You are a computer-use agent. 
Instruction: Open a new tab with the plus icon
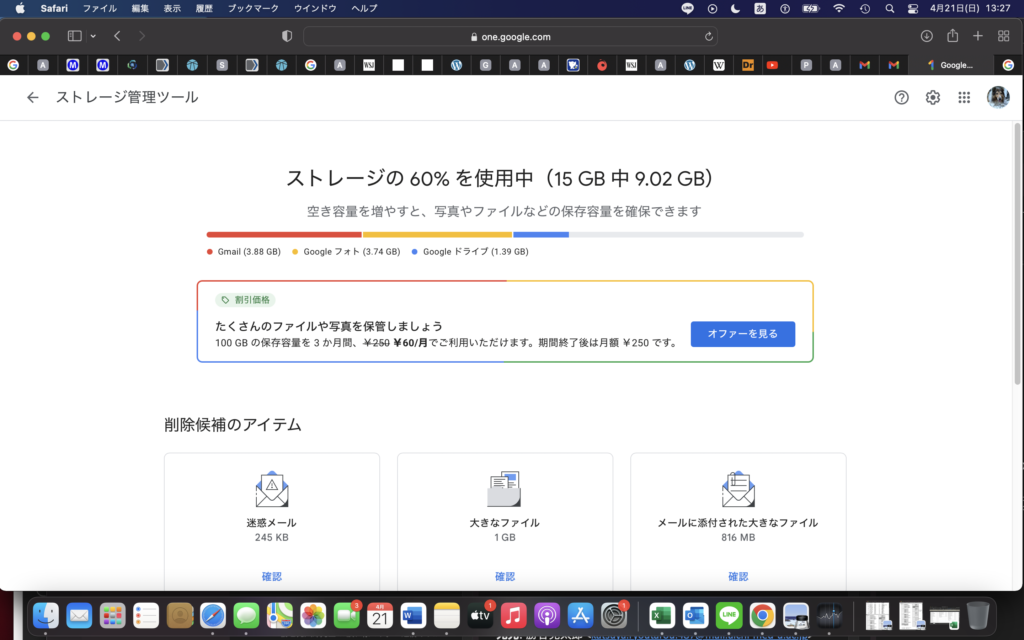click(x=977, y=35)
